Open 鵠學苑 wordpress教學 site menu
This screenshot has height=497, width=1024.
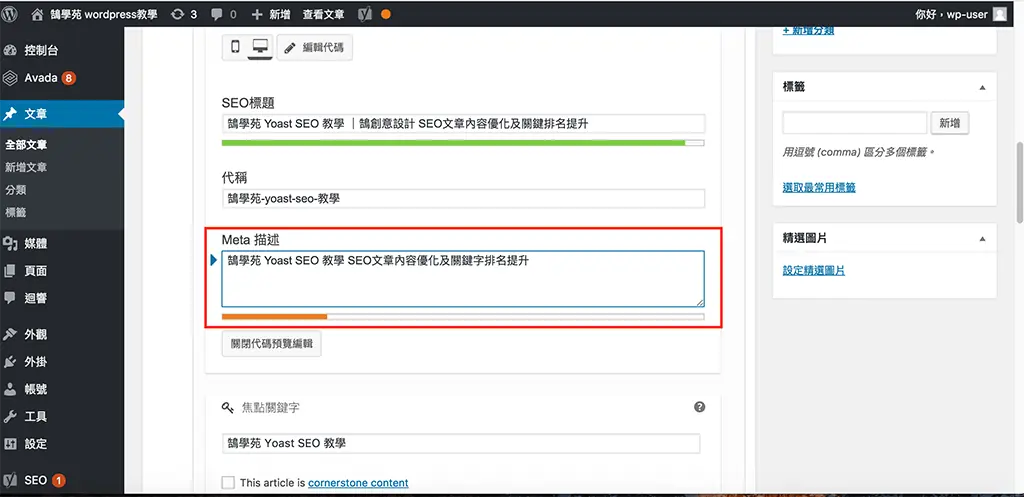click(104, 14)
